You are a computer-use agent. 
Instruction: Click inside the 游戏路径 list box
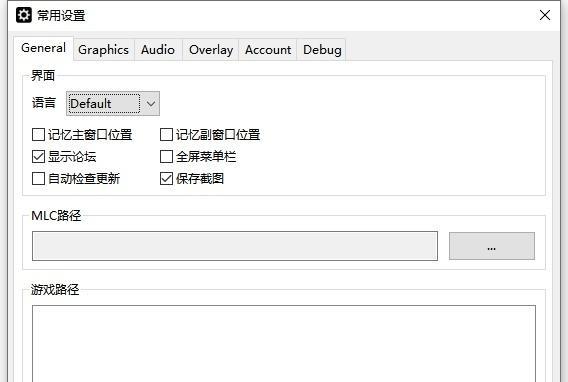(x=284, y=344)
